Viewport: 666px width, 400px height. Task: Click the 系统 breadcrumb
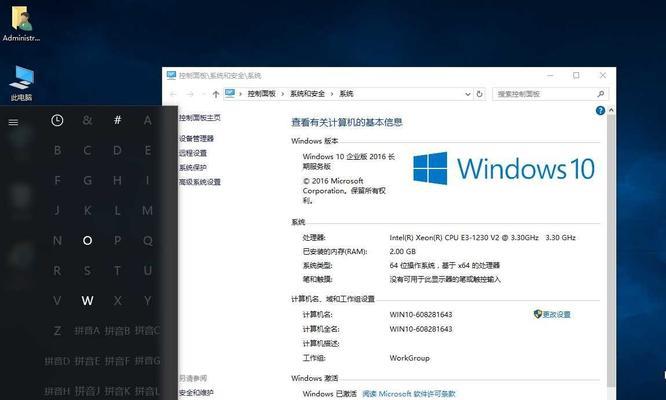(x=347, y=94)
